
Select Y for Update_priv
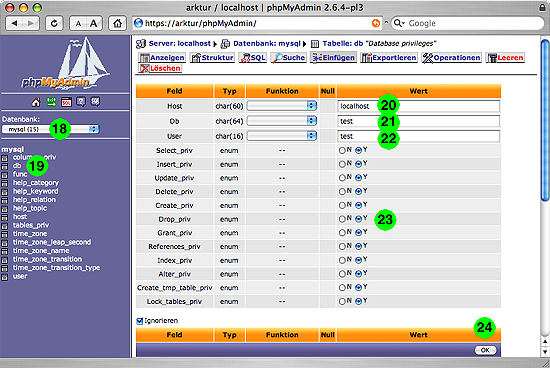tap(358, 178)
